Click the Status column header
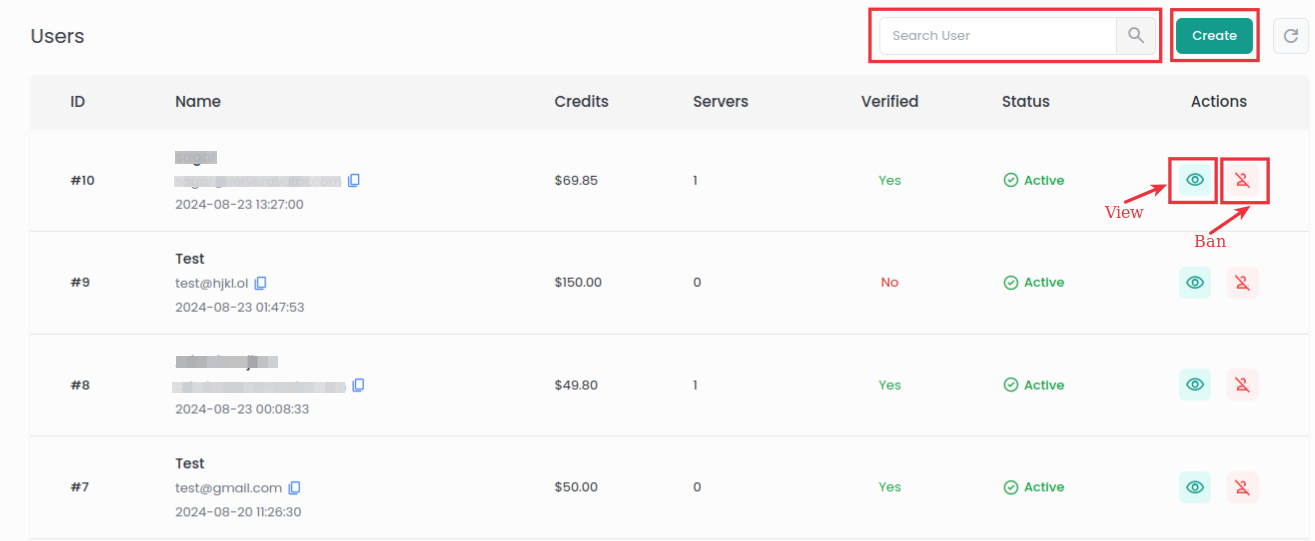This screenshot has height=541, width=1315. pos(1025,101)
